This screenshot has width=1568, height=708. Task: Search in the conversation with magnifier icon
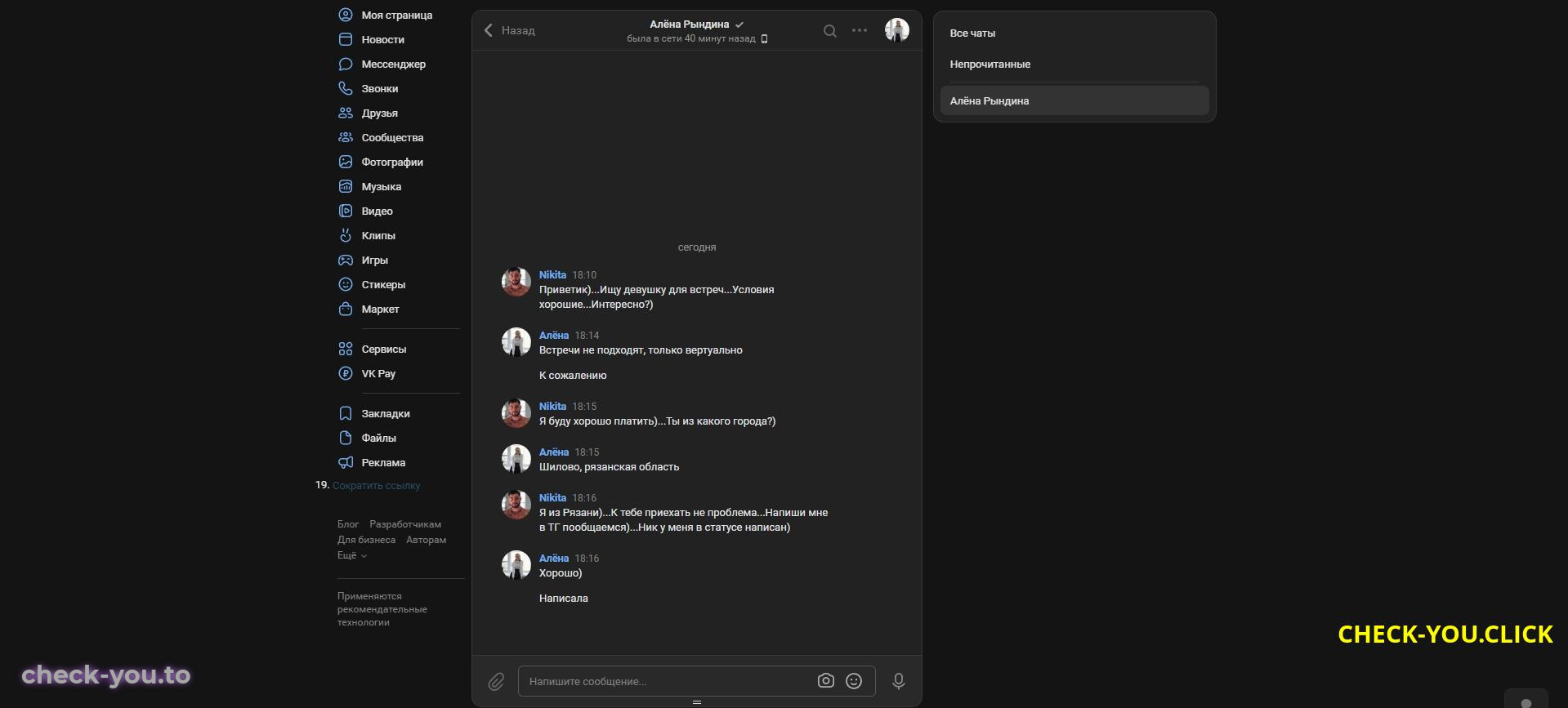[x=830, y=31]
